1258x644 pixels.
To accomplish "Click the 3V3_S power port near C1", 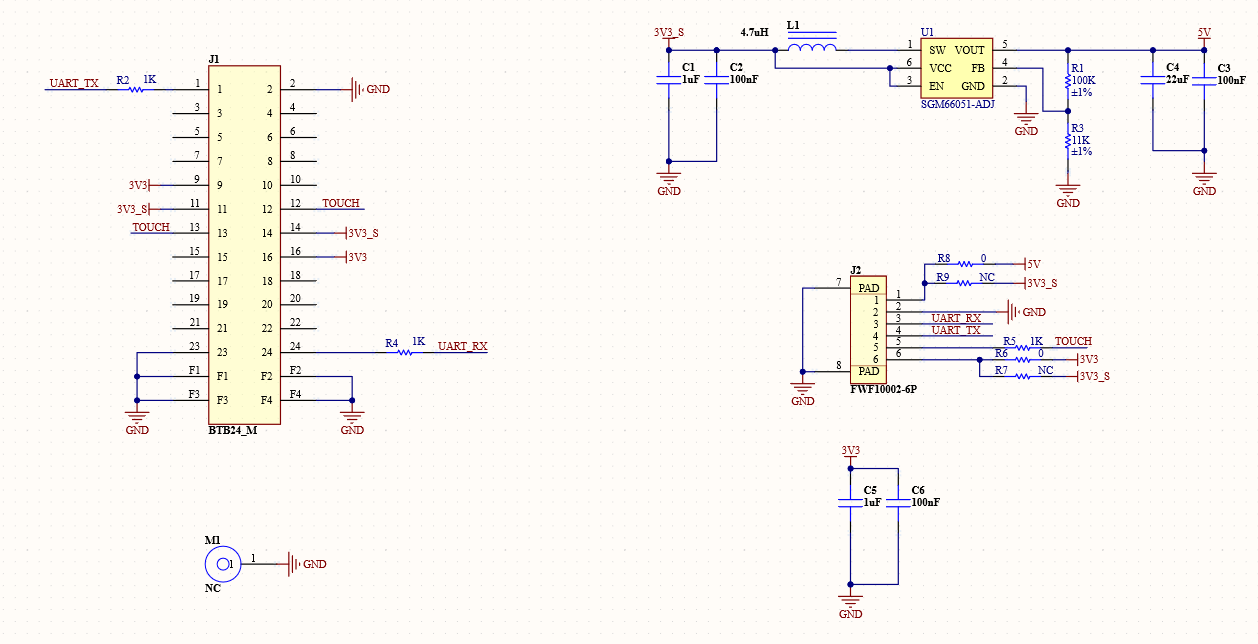I will click(x=669, y=33).
